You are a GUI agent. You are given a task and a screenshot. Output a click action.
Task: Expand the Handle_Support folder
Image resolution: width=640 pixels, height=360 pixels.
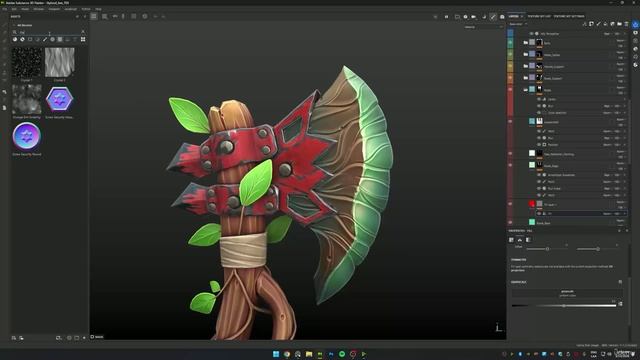click(x=526, y=66)
